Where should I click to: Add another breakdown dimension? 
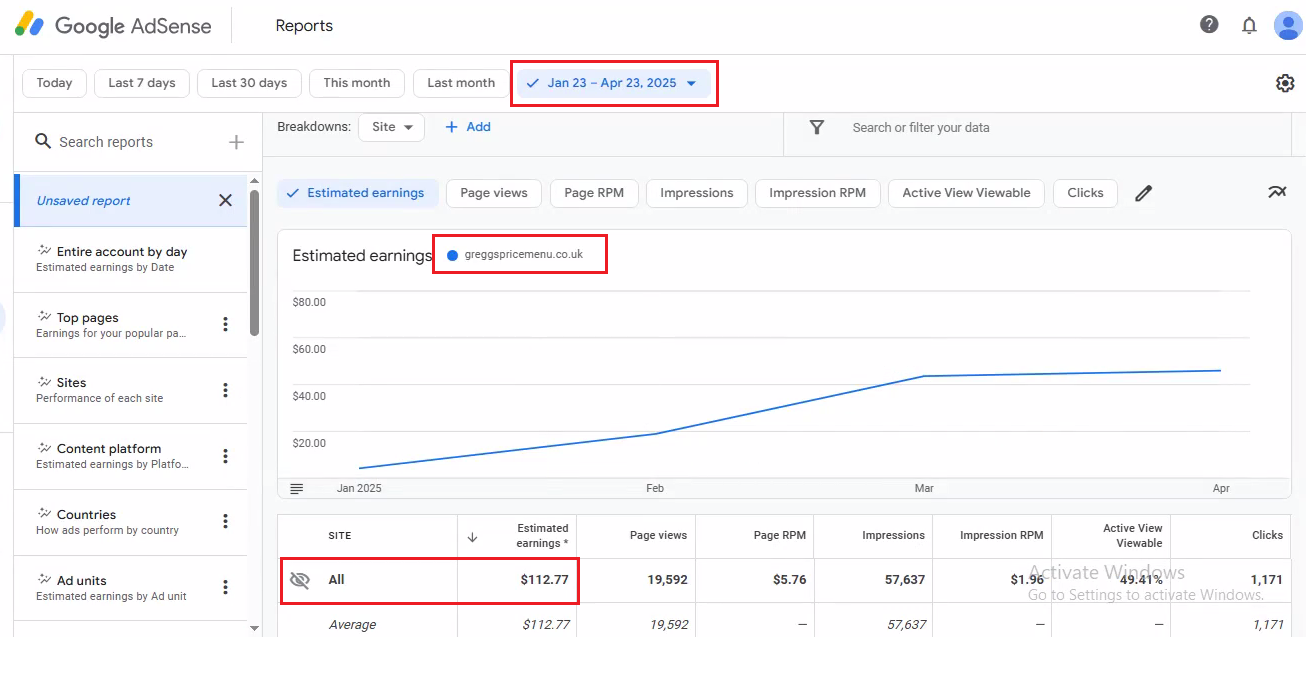point(468,127)
